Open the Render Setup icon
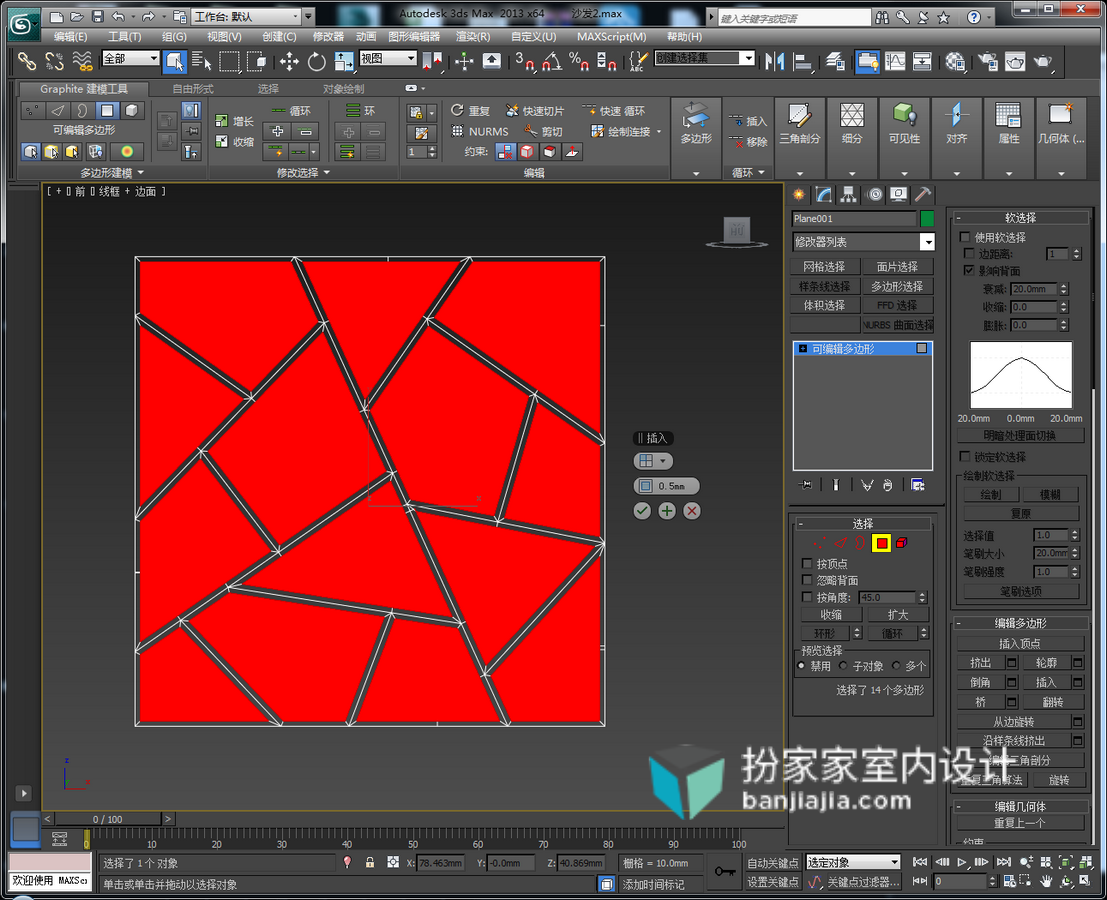This screenshot has height=900, width=1107. coord(987,61)
